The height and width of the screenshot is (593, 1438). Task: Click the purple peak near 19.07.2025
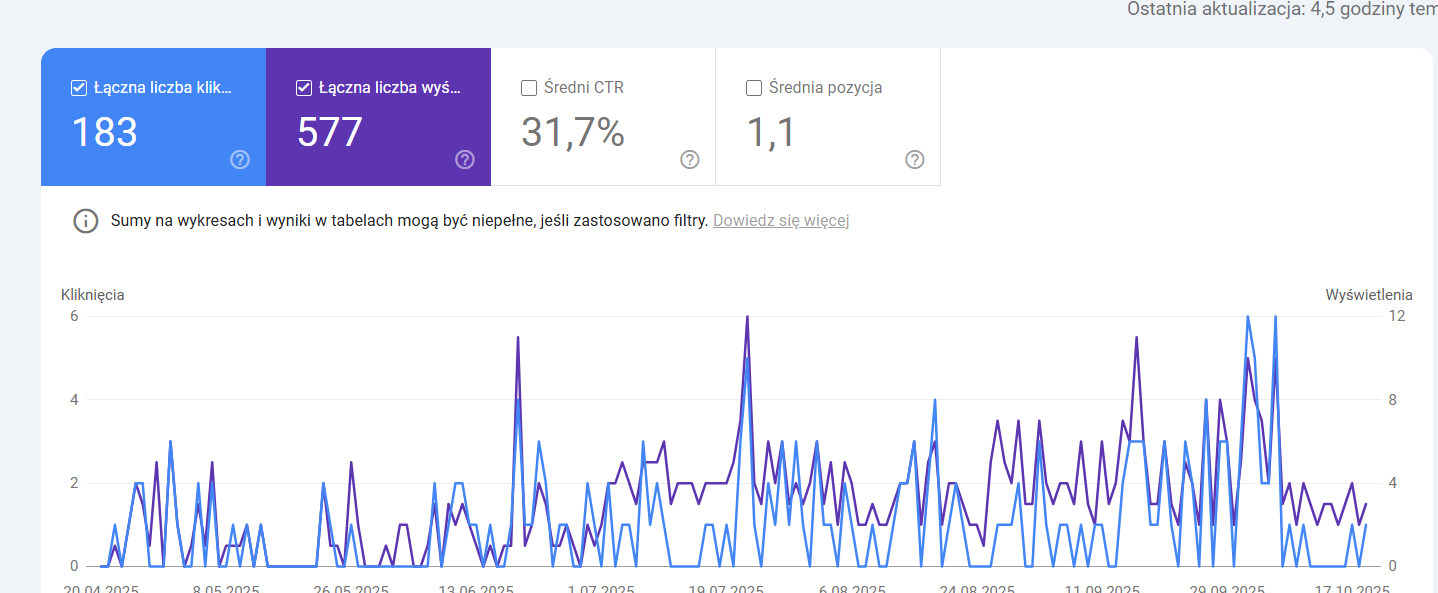747,318
